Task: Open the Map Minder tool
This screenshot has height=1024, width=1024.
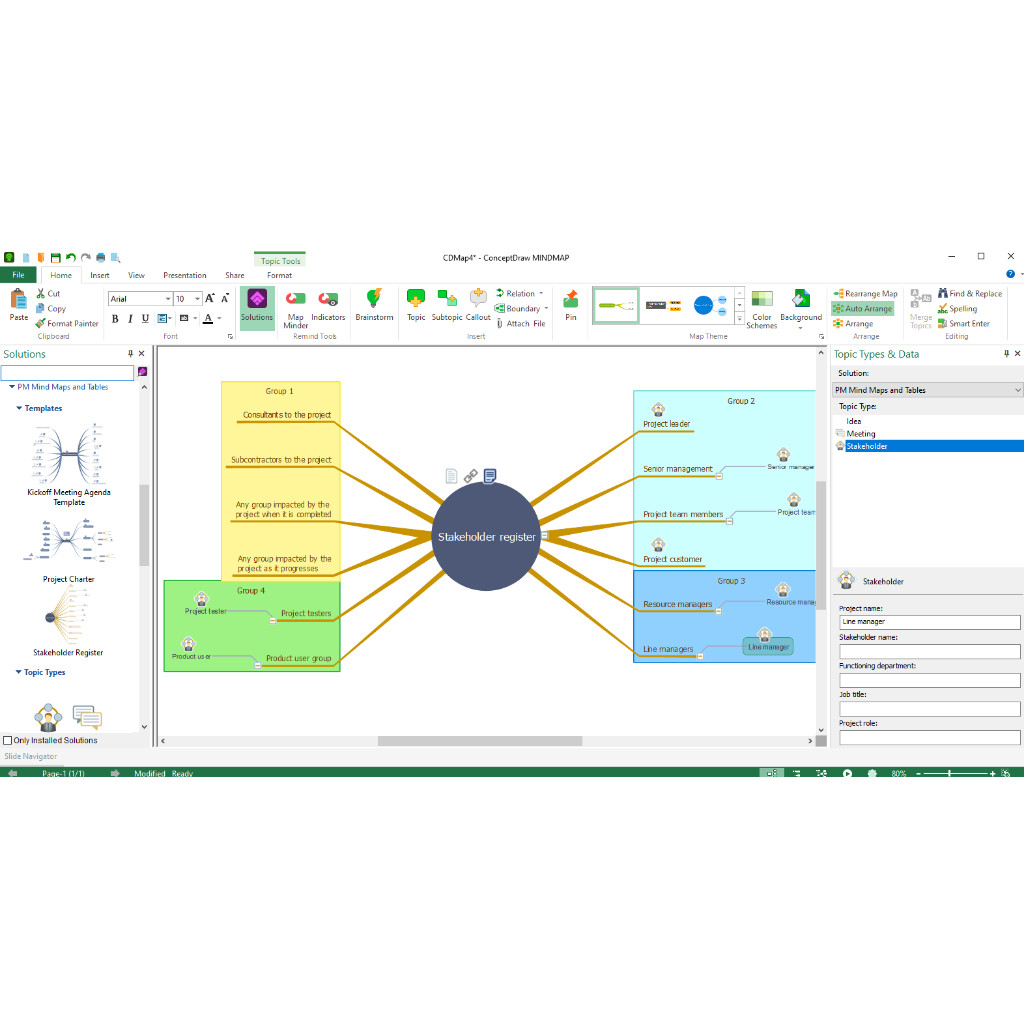Action: tap(295, 308)
